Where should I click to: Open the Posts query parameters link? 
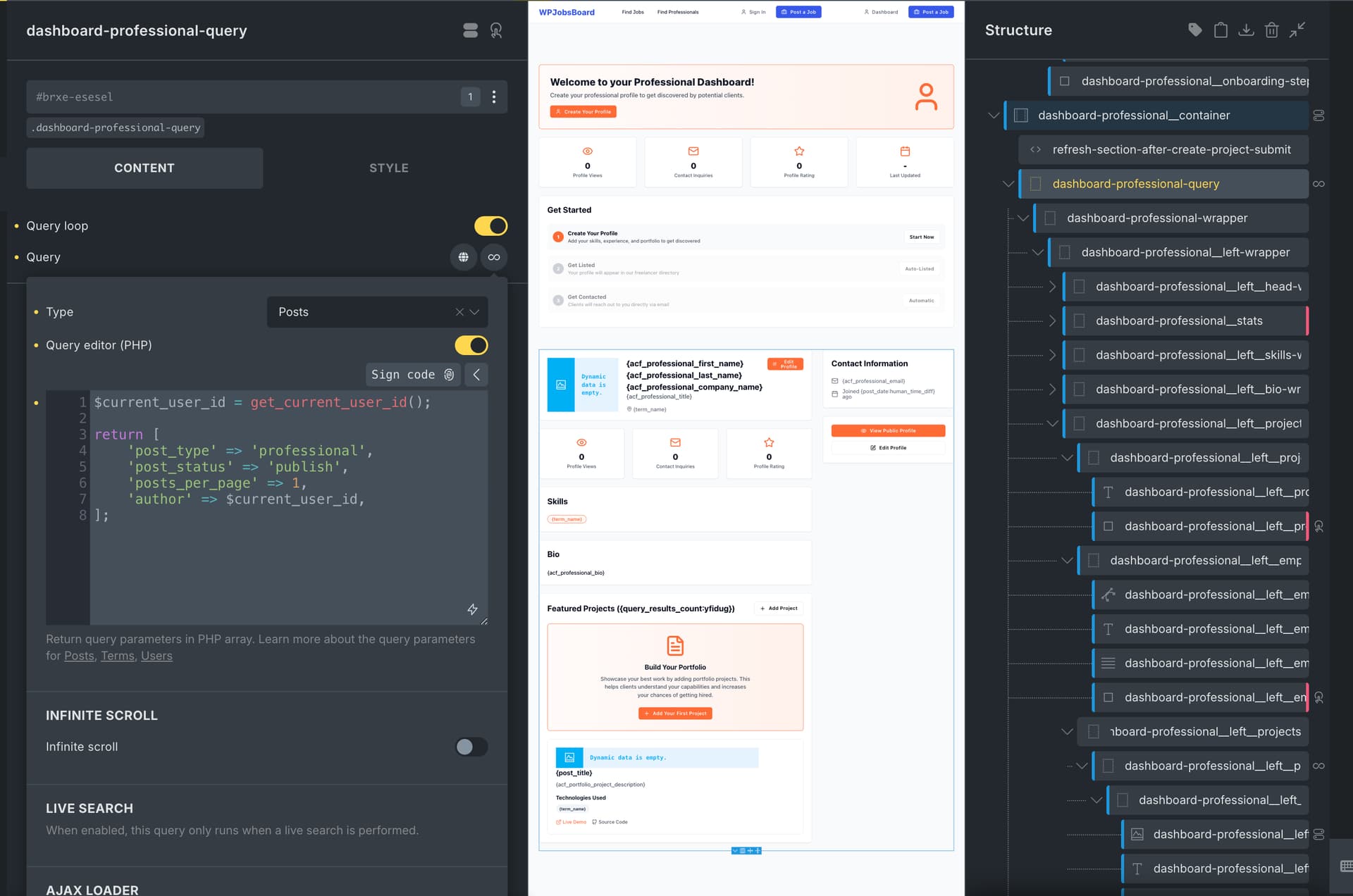point(80,656)
